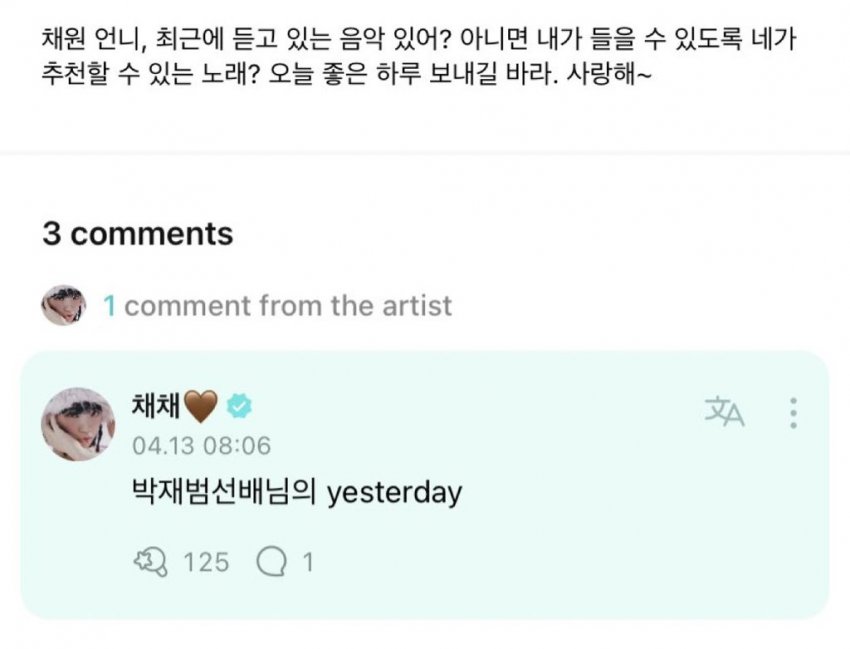Click the "3 comments" heading
The image size is (850, 649).
click(138, 234)
